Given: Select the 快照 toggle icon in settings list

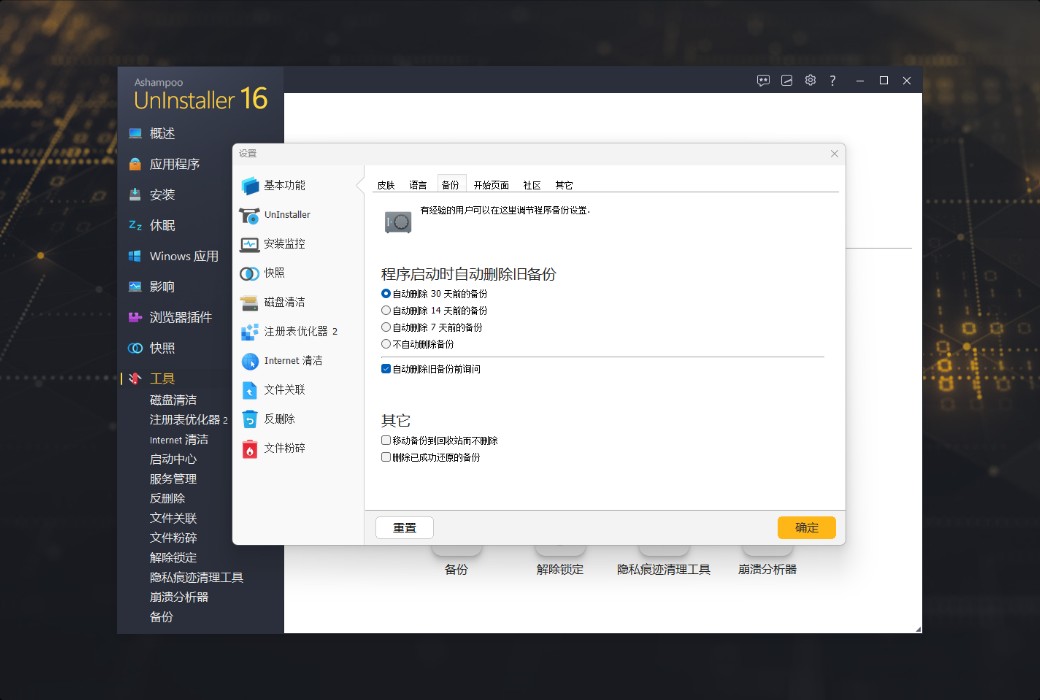Looking at the screenshot, I should (x=250, y=273).
